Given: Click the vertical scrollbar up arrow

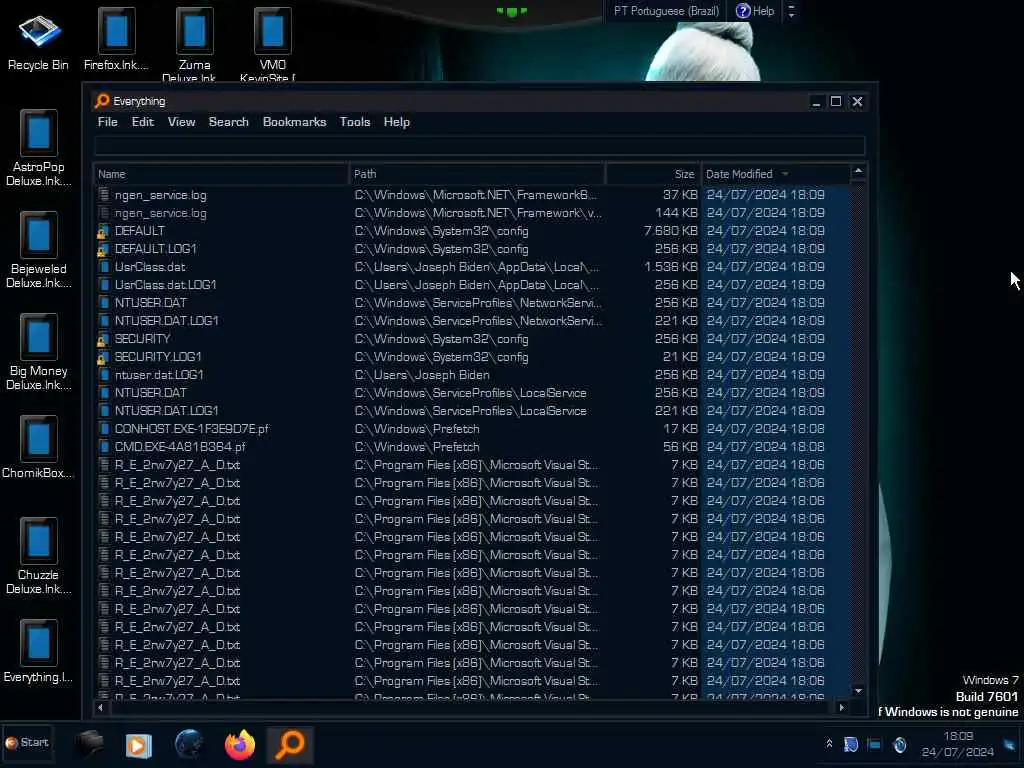Looking at the screenshot, I should (x=858, y=172).
